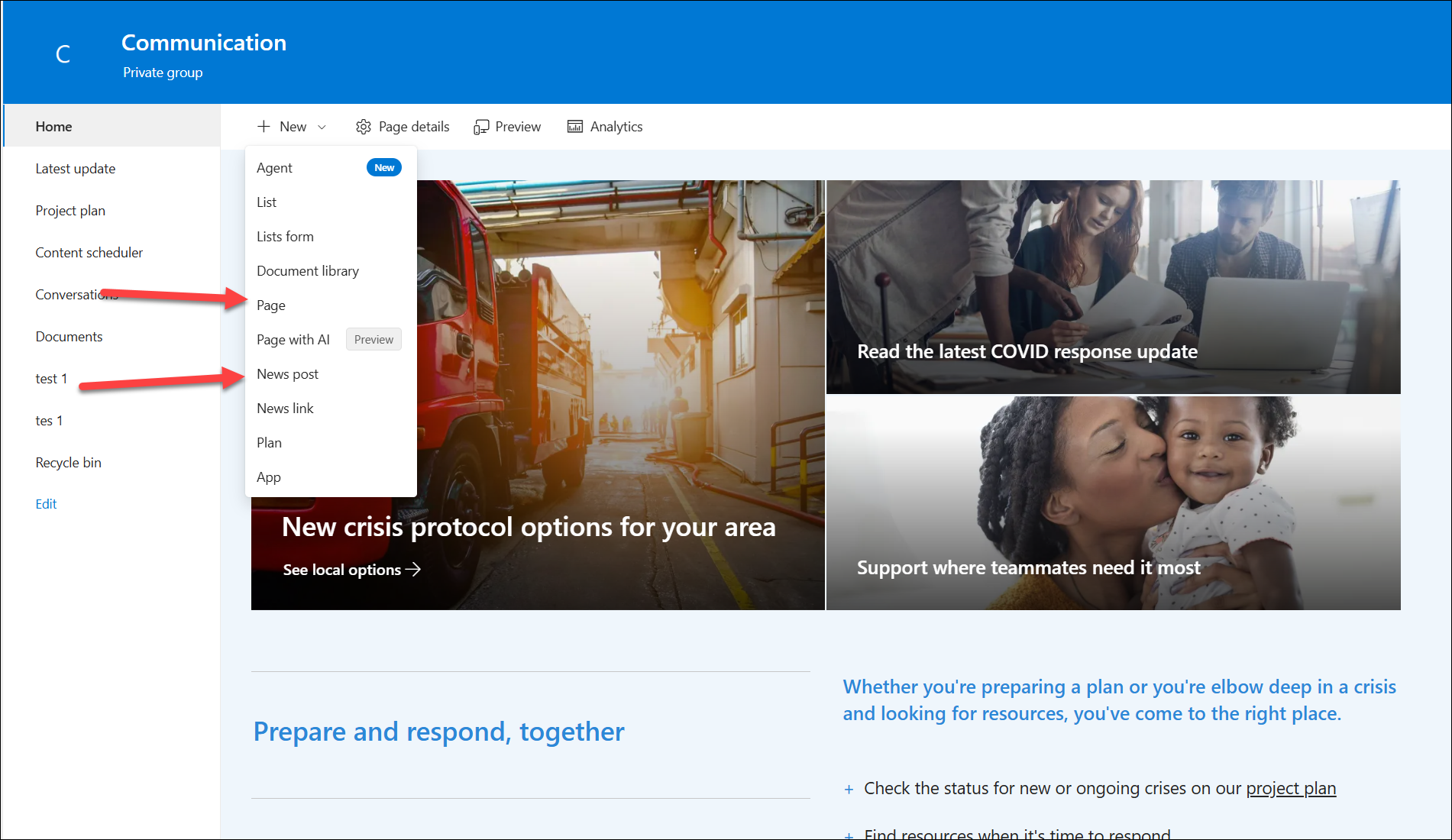The width and height of the screenshot is (1452, 840).
Task: Click Edit link in left navigation
Action: pyautogui.click(x=46, y=504)
